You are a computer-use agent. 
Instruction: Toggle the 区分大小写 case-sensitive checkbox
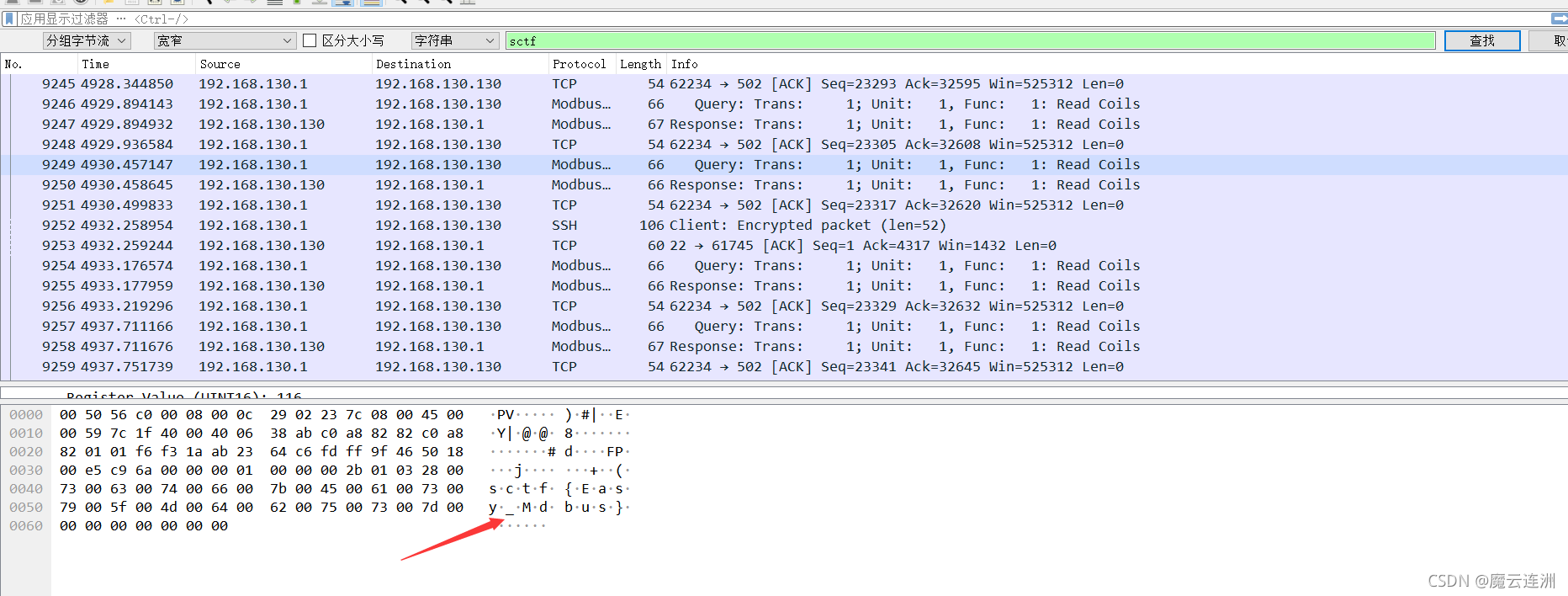tap(310, 40)
